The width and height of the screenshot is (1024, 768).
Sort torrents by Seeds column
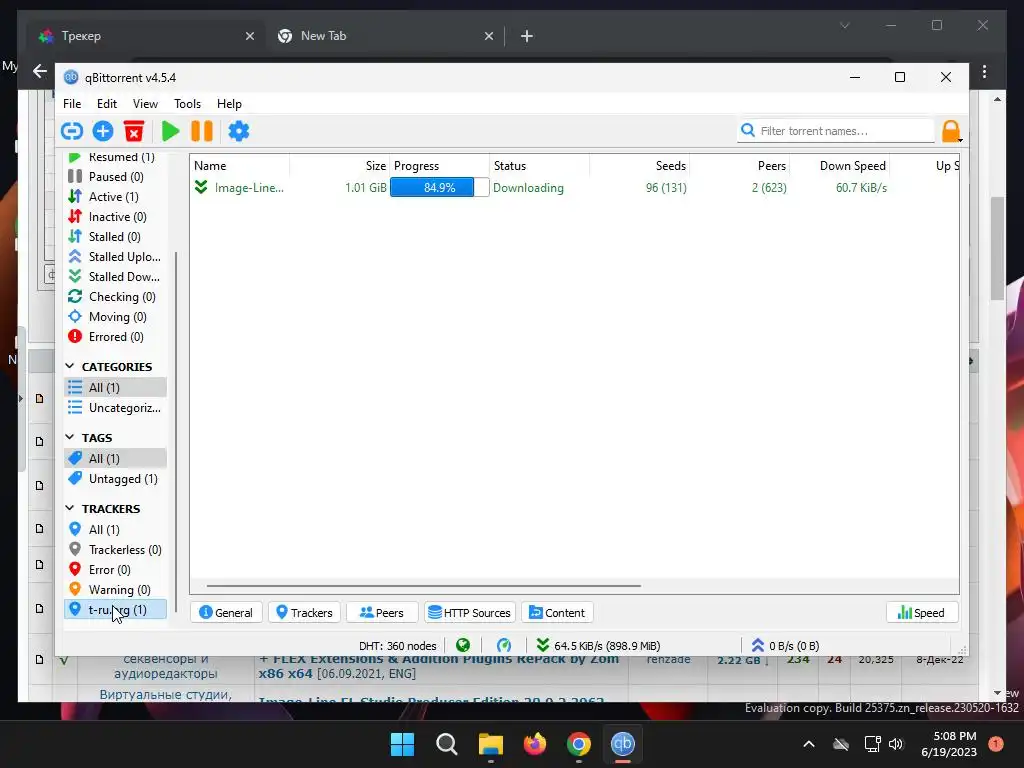pyautogui.click(x=639, y=166)
